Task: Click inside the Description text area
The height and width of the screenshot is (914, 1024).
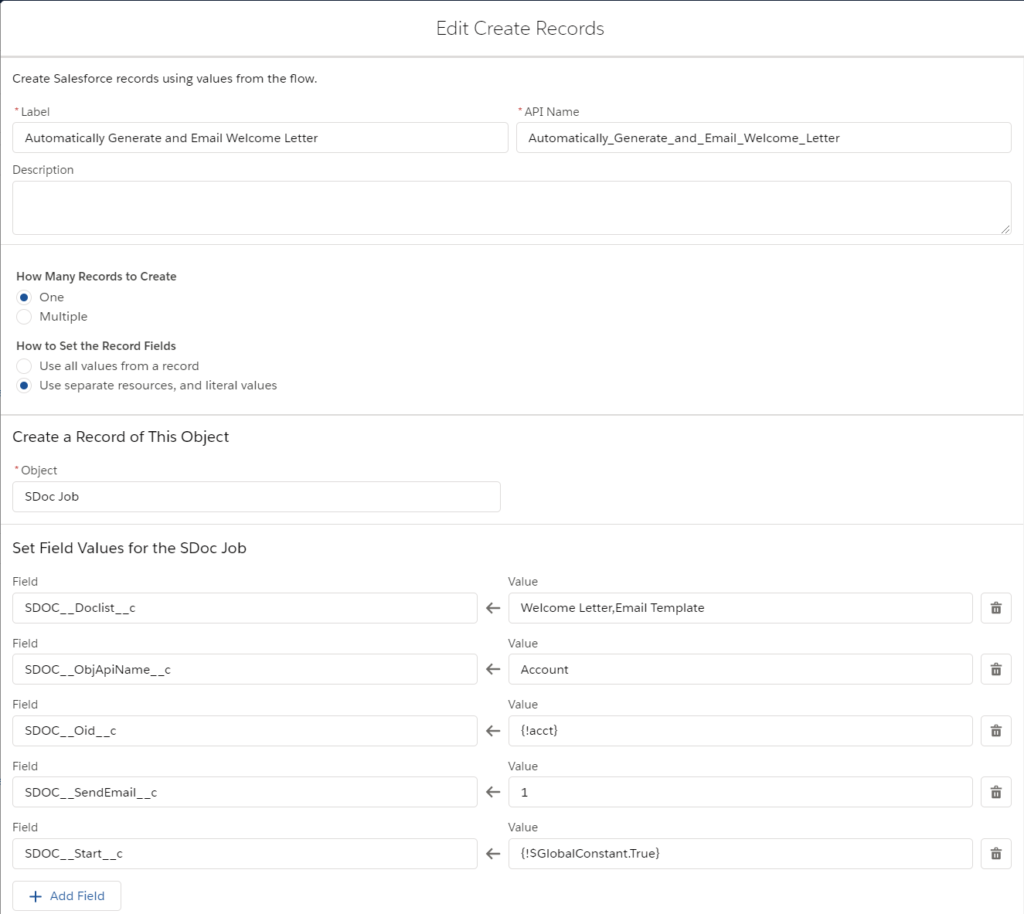Action: pyautogui.click(x=512, y=207)
